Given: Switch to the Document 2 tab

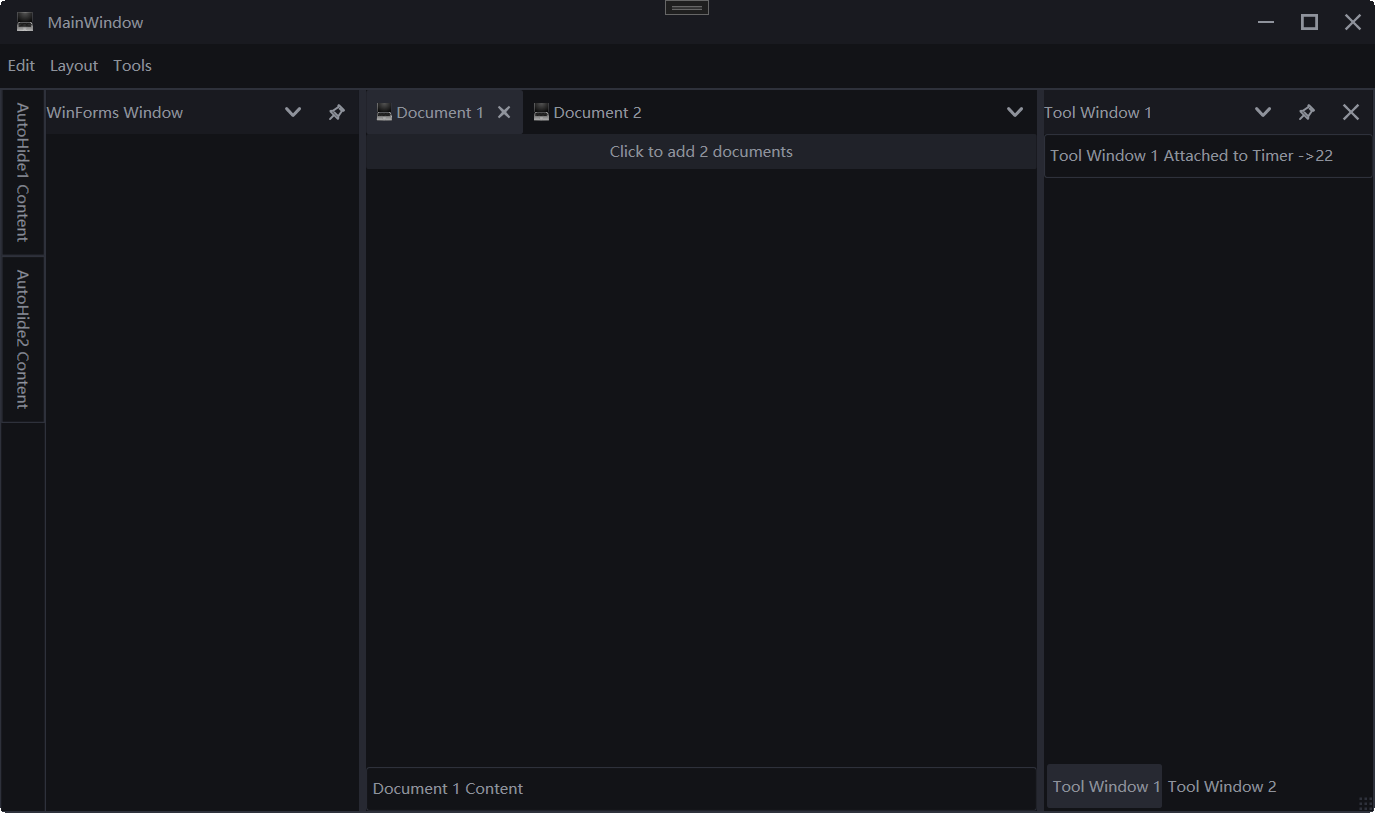Looking at the screenshot, I should [587, 112].
